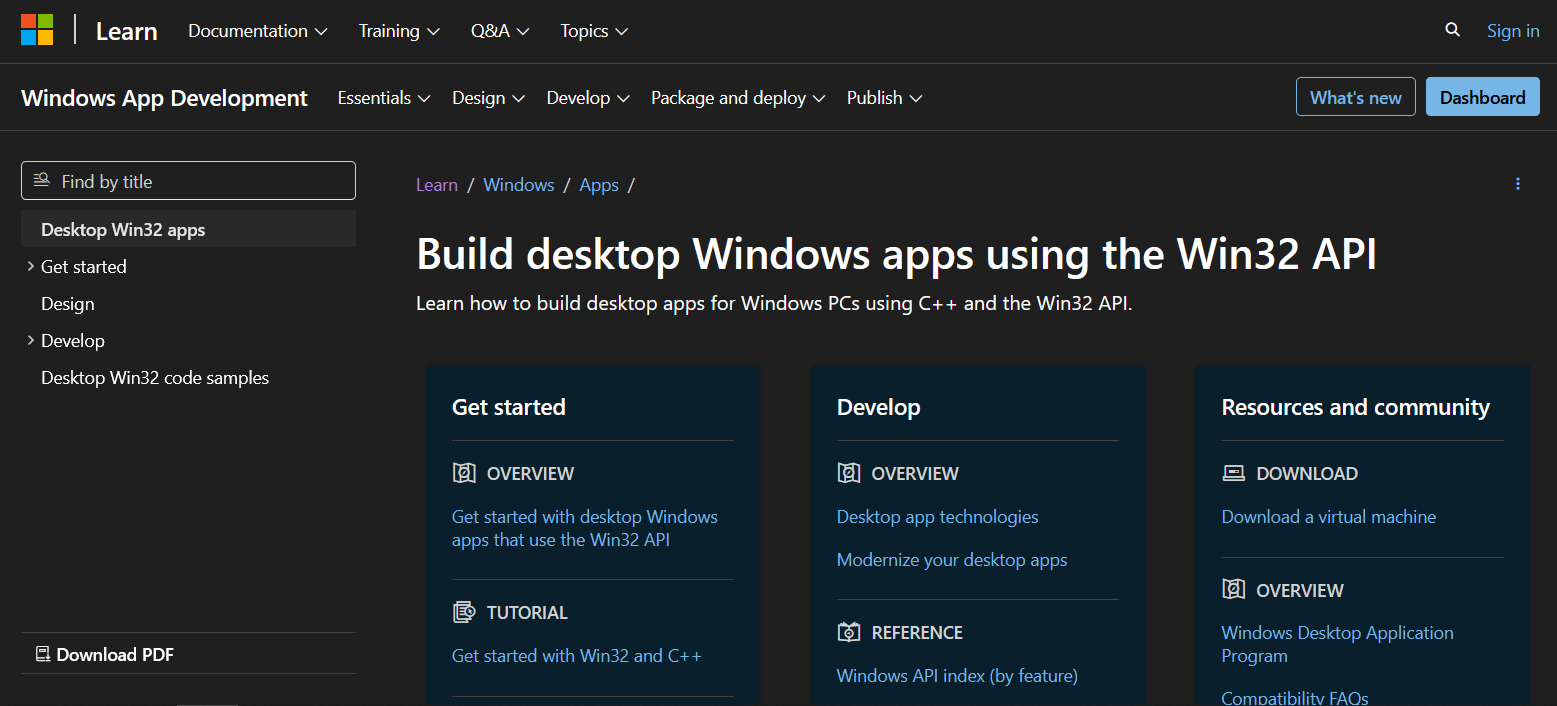Image resolution: width=1557 pixels, height=706 pixels.
Task: Click the Microsoft logo icon
Action: pos(37,30)
